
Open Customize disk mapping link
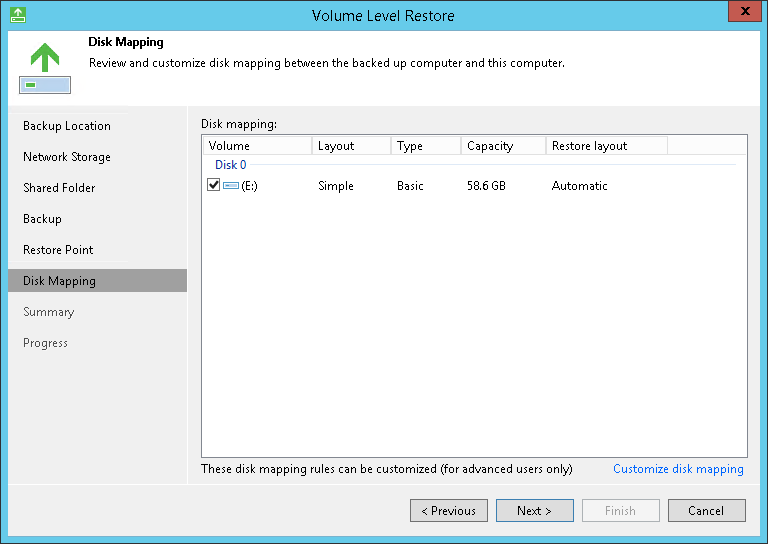tap(678, 469)
